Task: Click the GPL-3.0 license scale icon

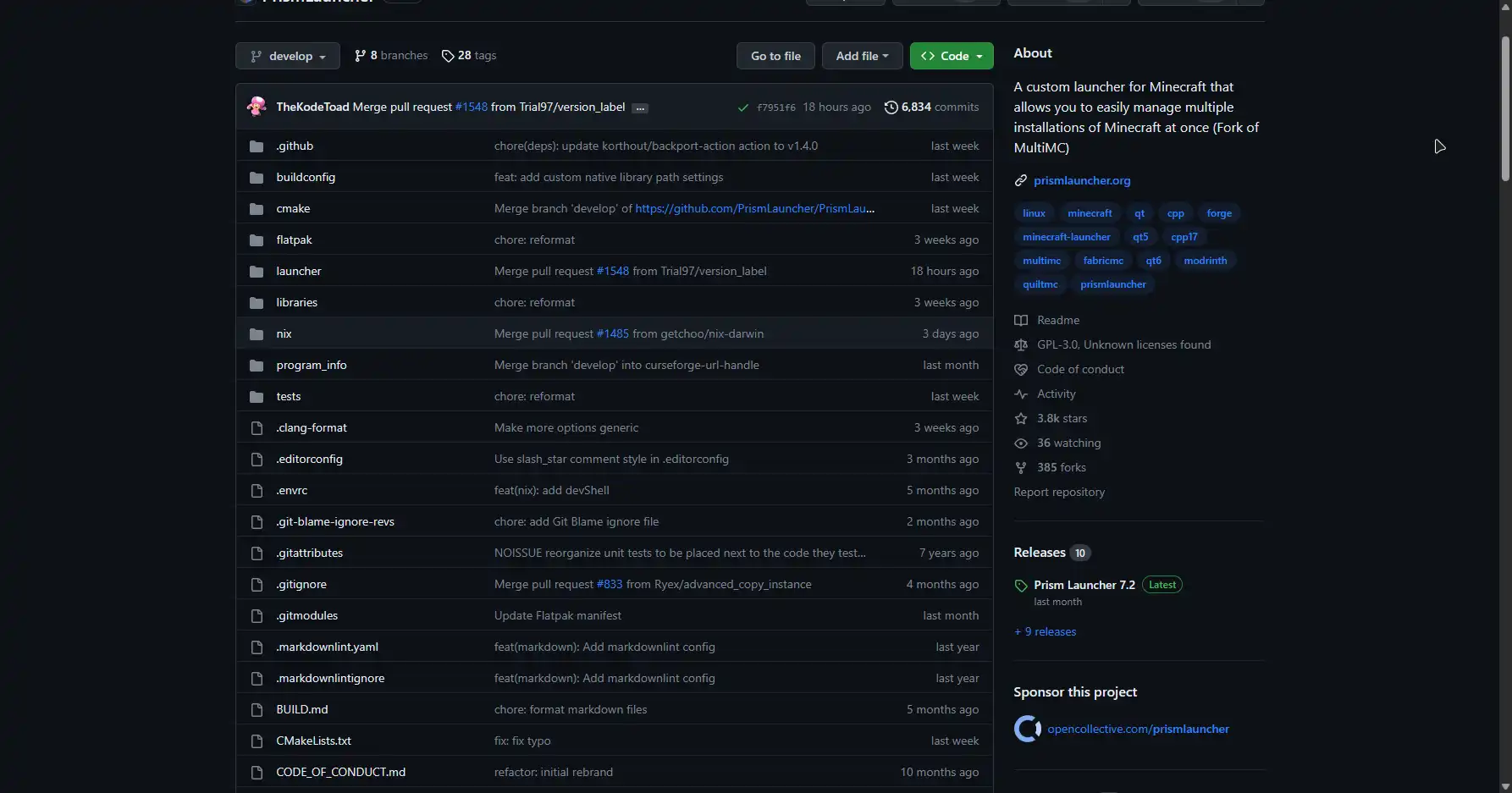Action: click(1021, 344)
